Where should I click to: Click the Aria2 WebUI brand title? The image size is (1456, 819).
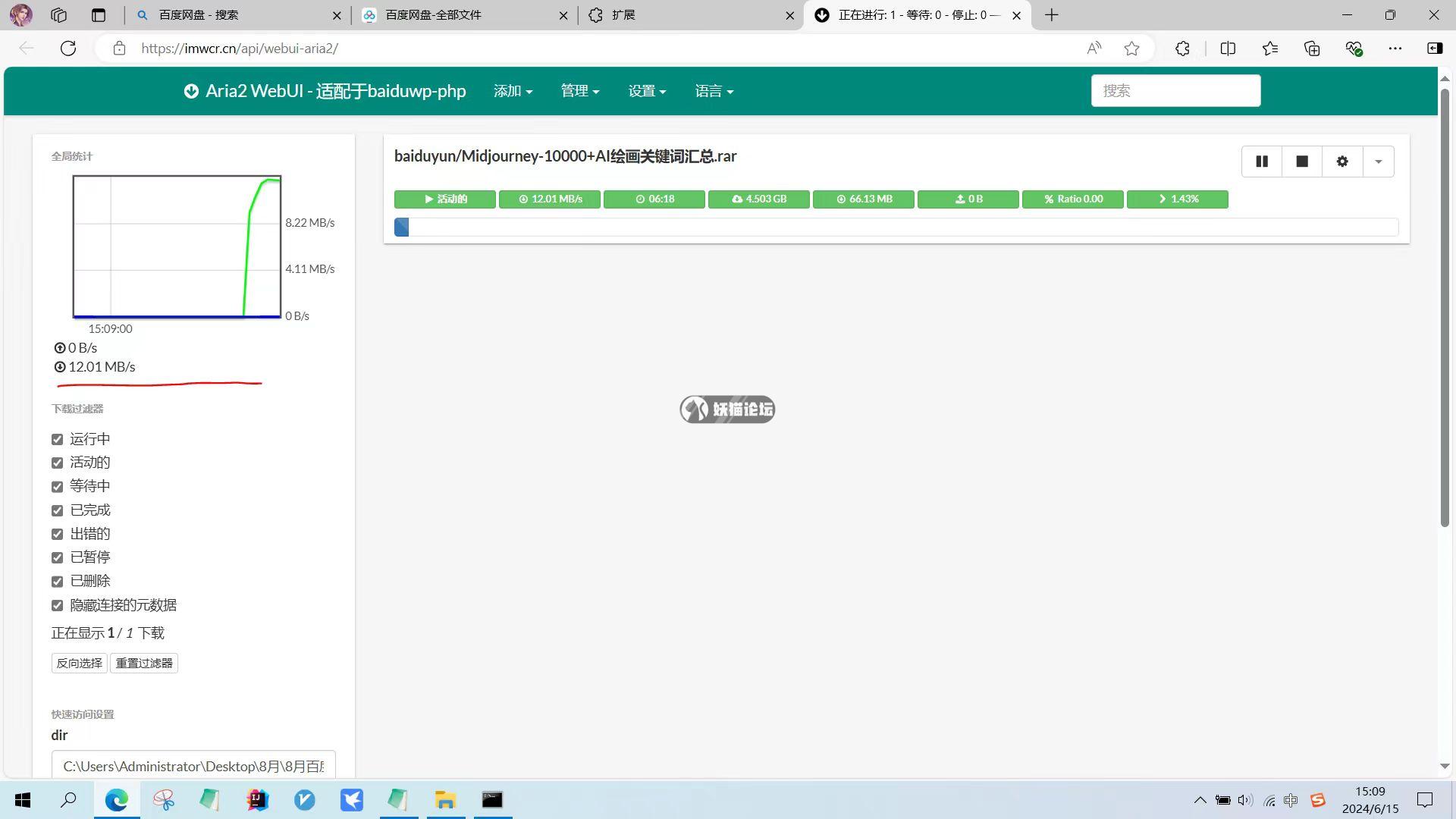pyautogui.click(x=325, y=91)
